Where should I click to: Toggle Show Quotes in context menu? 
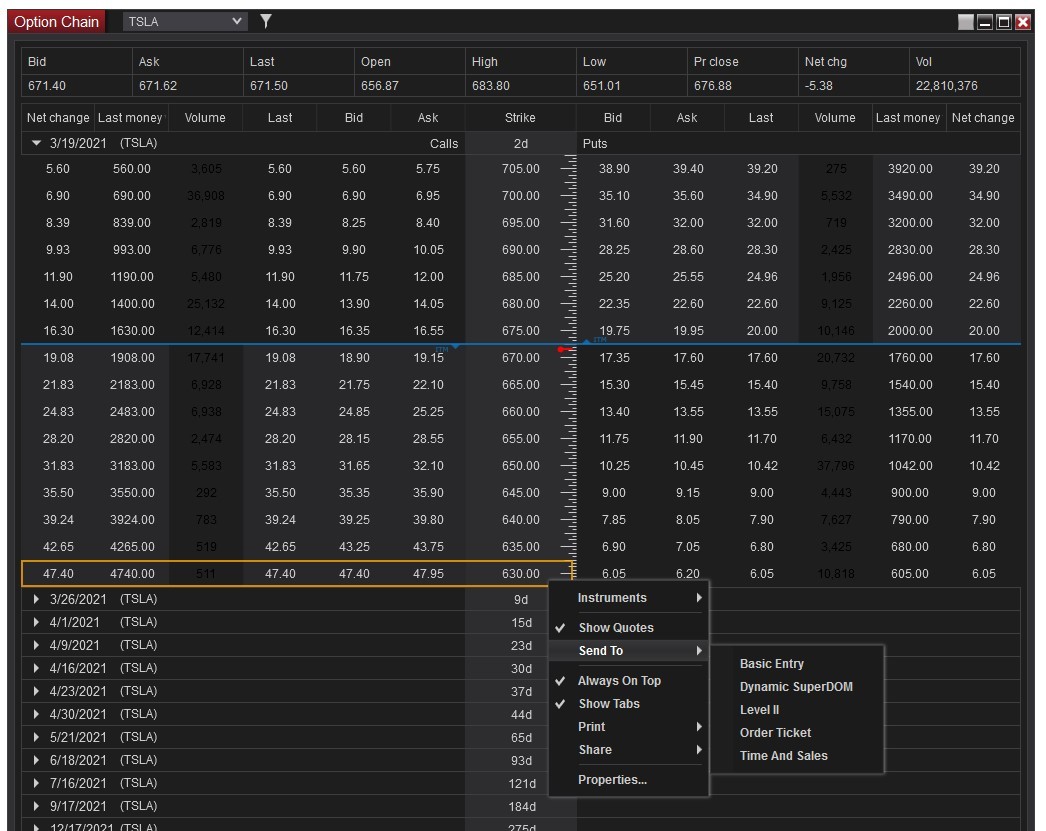(x=615, y=628)
